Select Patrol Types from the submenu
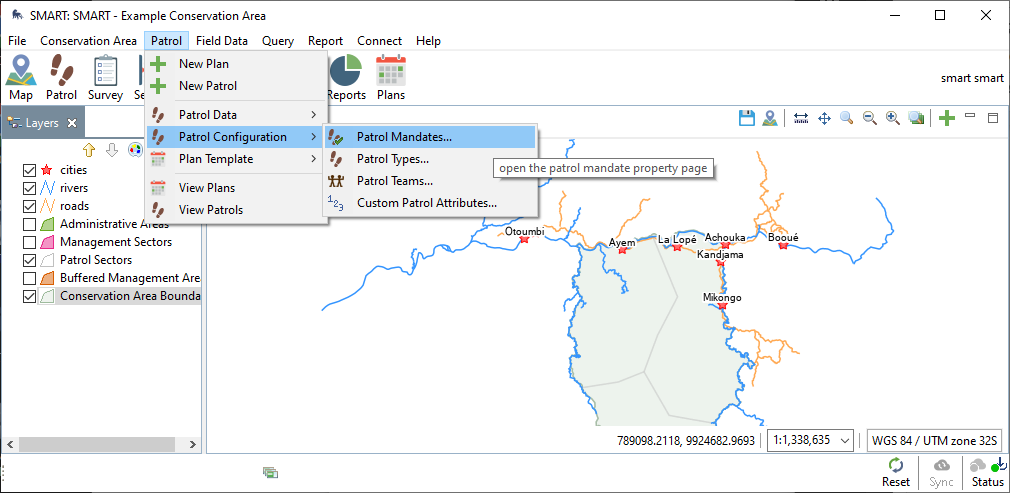1010x493 pixels. (392, 159)
